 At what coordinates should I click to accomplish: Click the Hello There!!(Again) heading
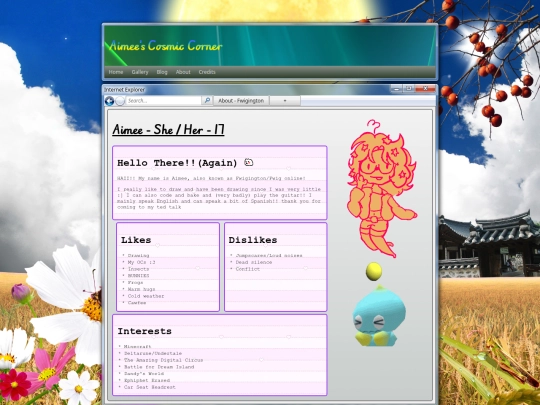(177, 163)
